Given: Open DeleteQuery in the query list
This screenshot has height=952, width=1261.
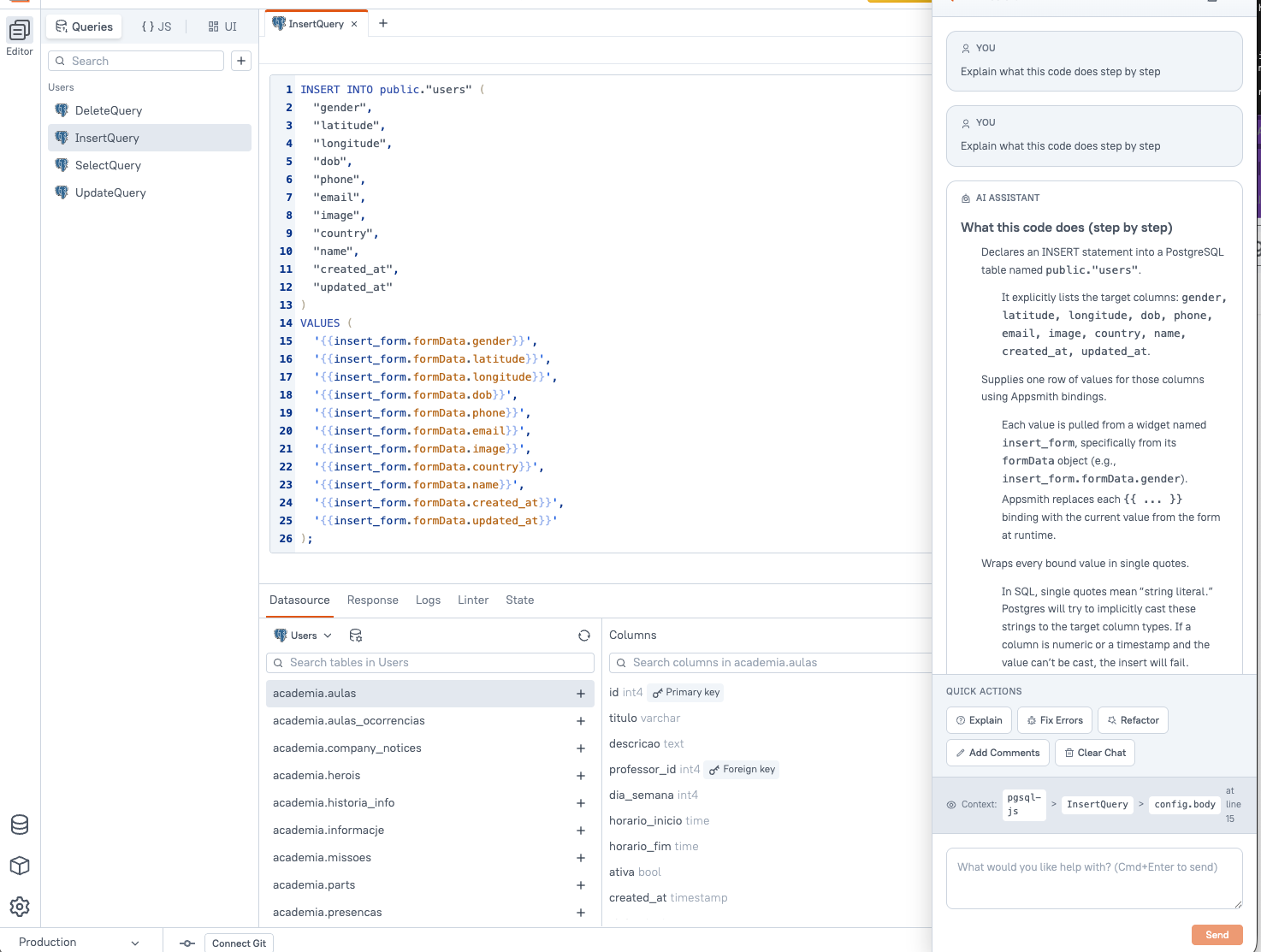Looking at the screenshot, I should click(150, 110).
